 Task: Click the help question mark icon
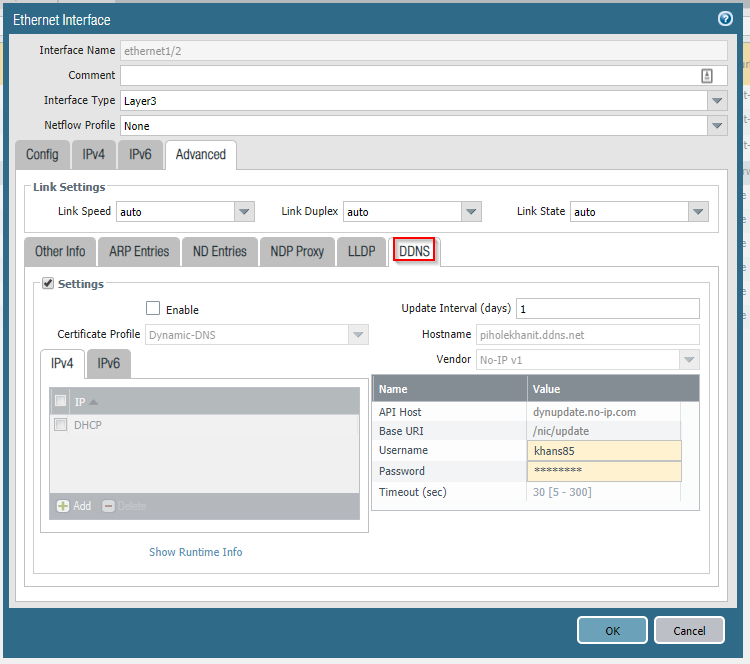coord(725,19)
